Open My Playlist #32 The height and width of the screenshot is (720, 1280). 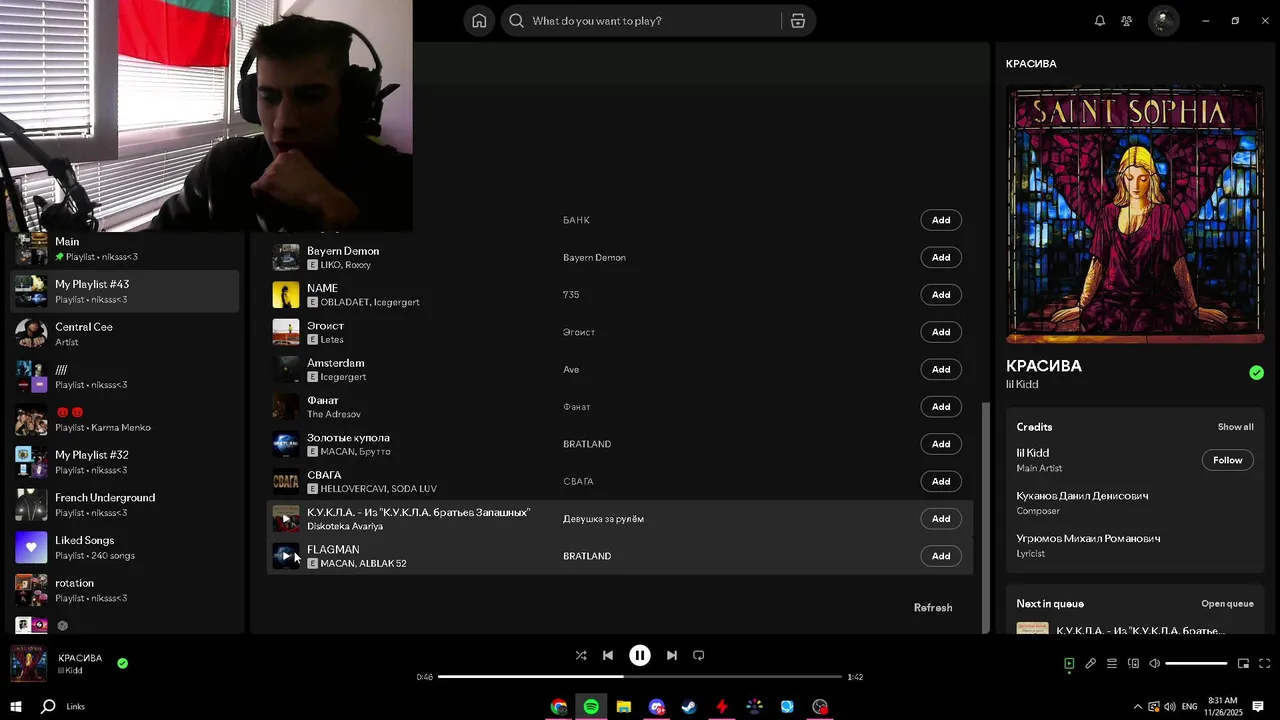[x=125, y=462]
